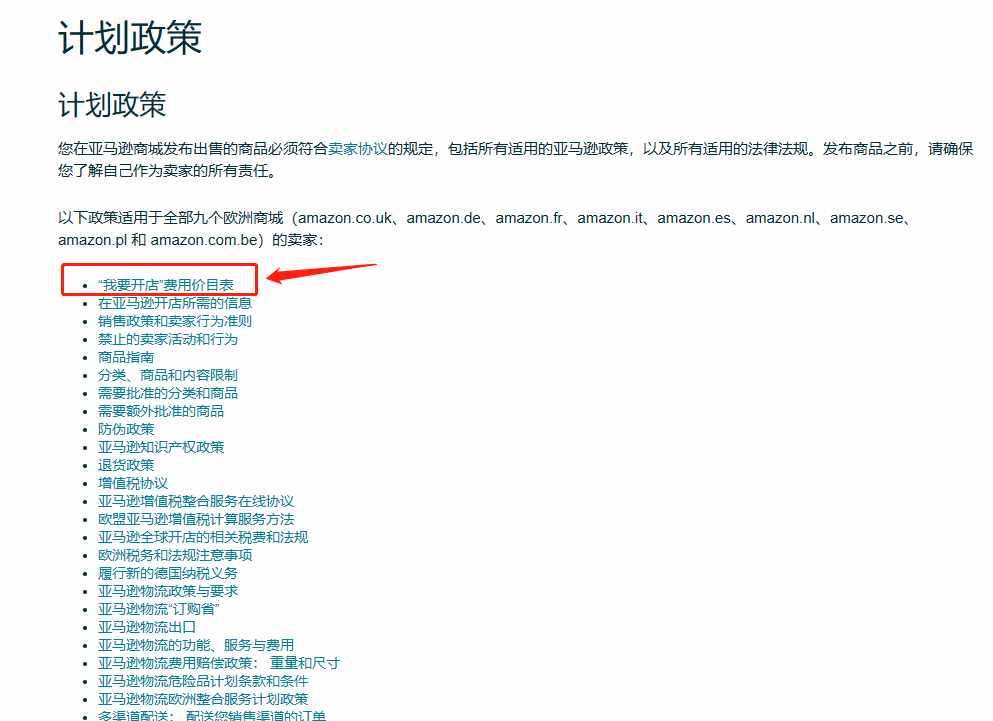Open 亚马逊增值税整合服务在线协议 link
This screenshot has height=721, width=993.
coord(196,501)
